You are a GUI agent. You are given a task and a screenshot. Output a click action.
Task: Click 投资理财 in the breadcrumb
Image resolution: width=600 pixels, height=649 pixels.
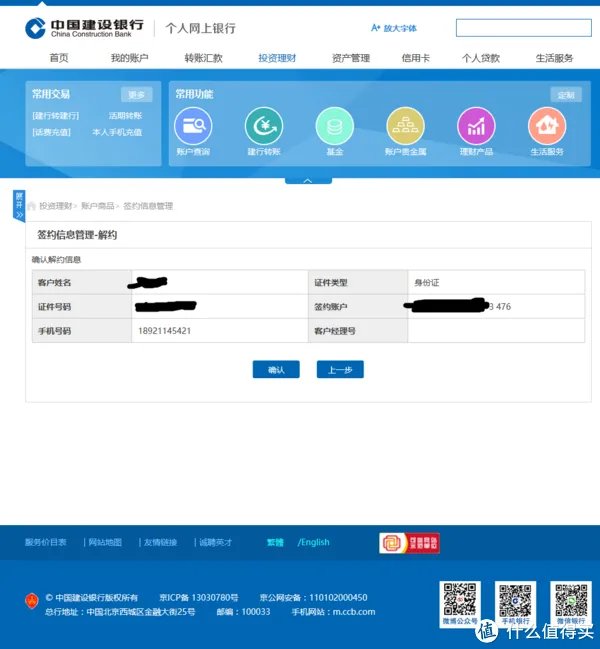coord(55,206)
